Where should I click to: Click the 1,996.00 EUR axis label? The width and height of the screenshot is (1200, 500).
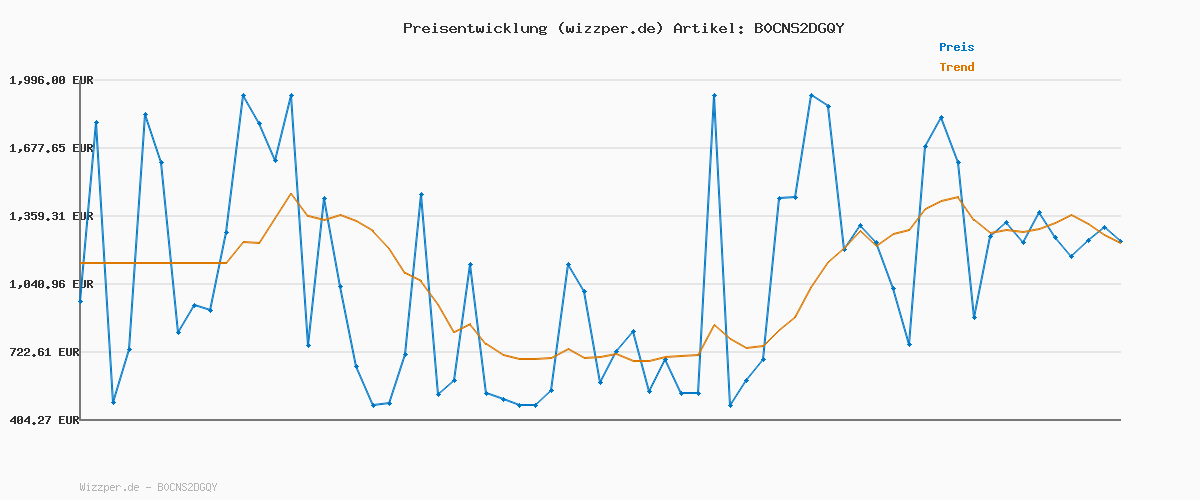51,80
